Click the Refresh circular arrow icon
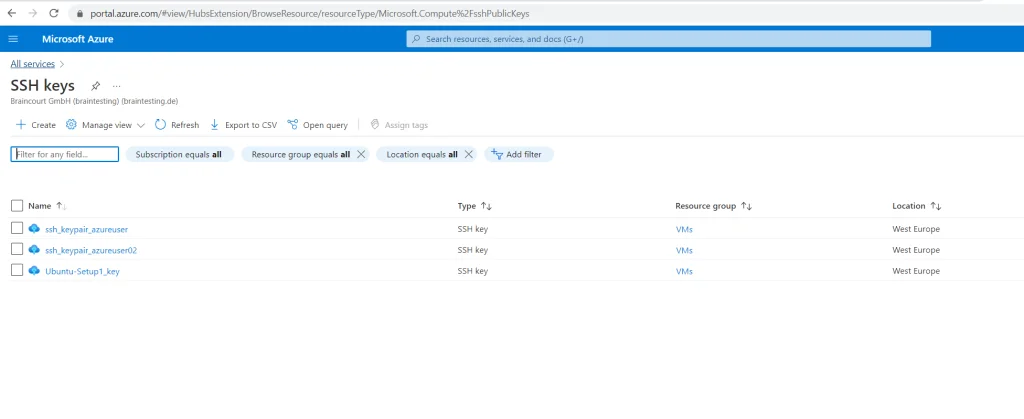The image size is (1024, 419). tap(161, 125)
